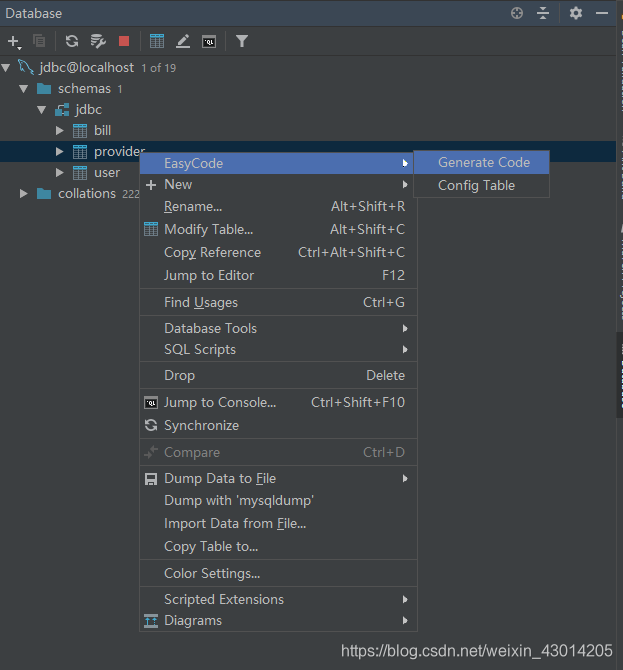Open the New submenu arrow
This screenshot has width=623, height=670.
point(405,185)
